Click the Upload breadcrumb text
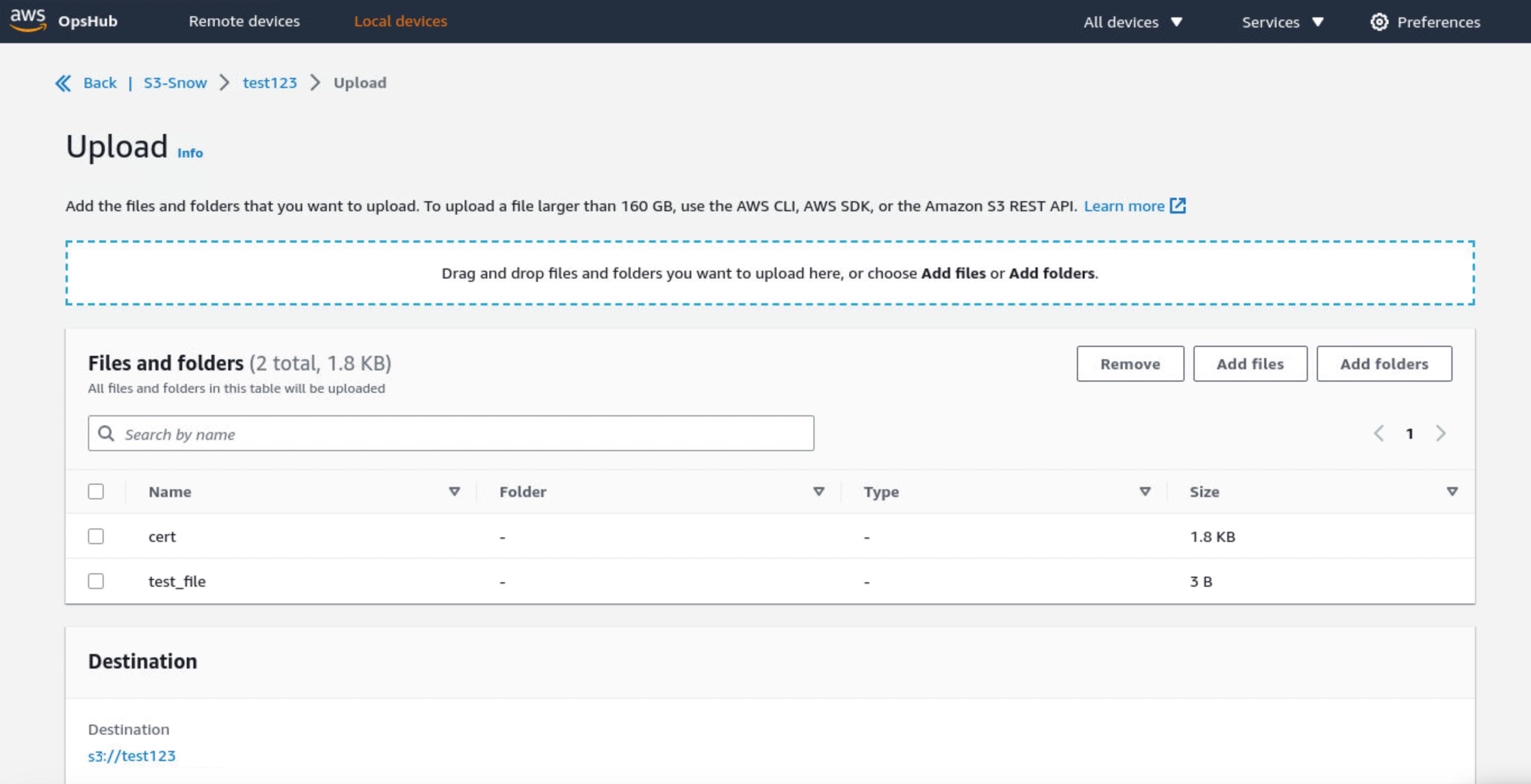Viewport: 1531px width, 784px height. tap(359, 82)
